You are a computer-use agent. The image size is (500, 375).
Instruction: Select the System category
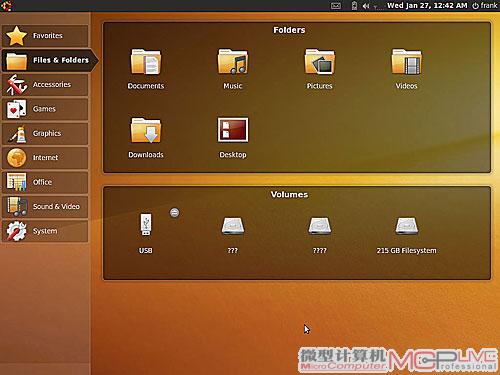click(45, 231)
